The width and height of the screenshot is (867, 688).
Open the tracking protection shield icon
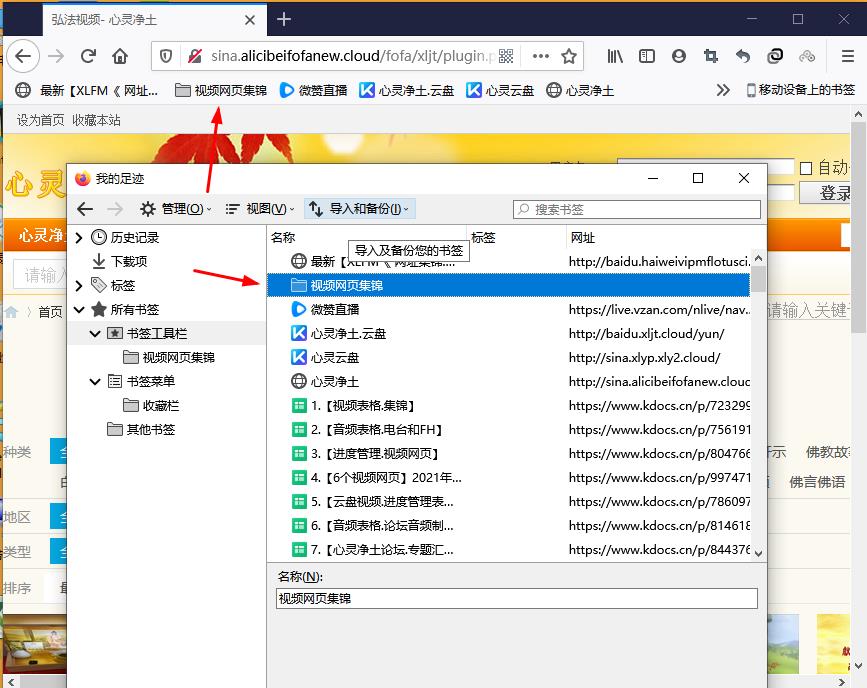(x=166, y=56)
